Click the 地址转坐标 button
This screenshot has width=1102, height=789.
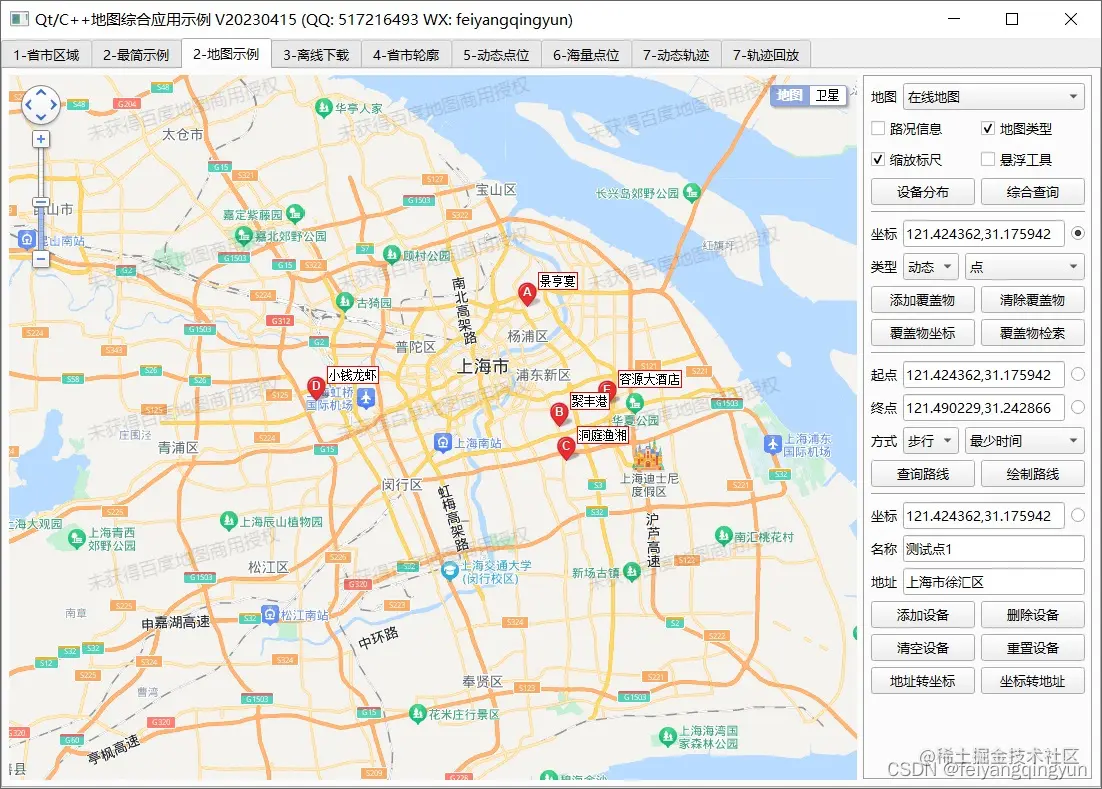tap(922, 680)
